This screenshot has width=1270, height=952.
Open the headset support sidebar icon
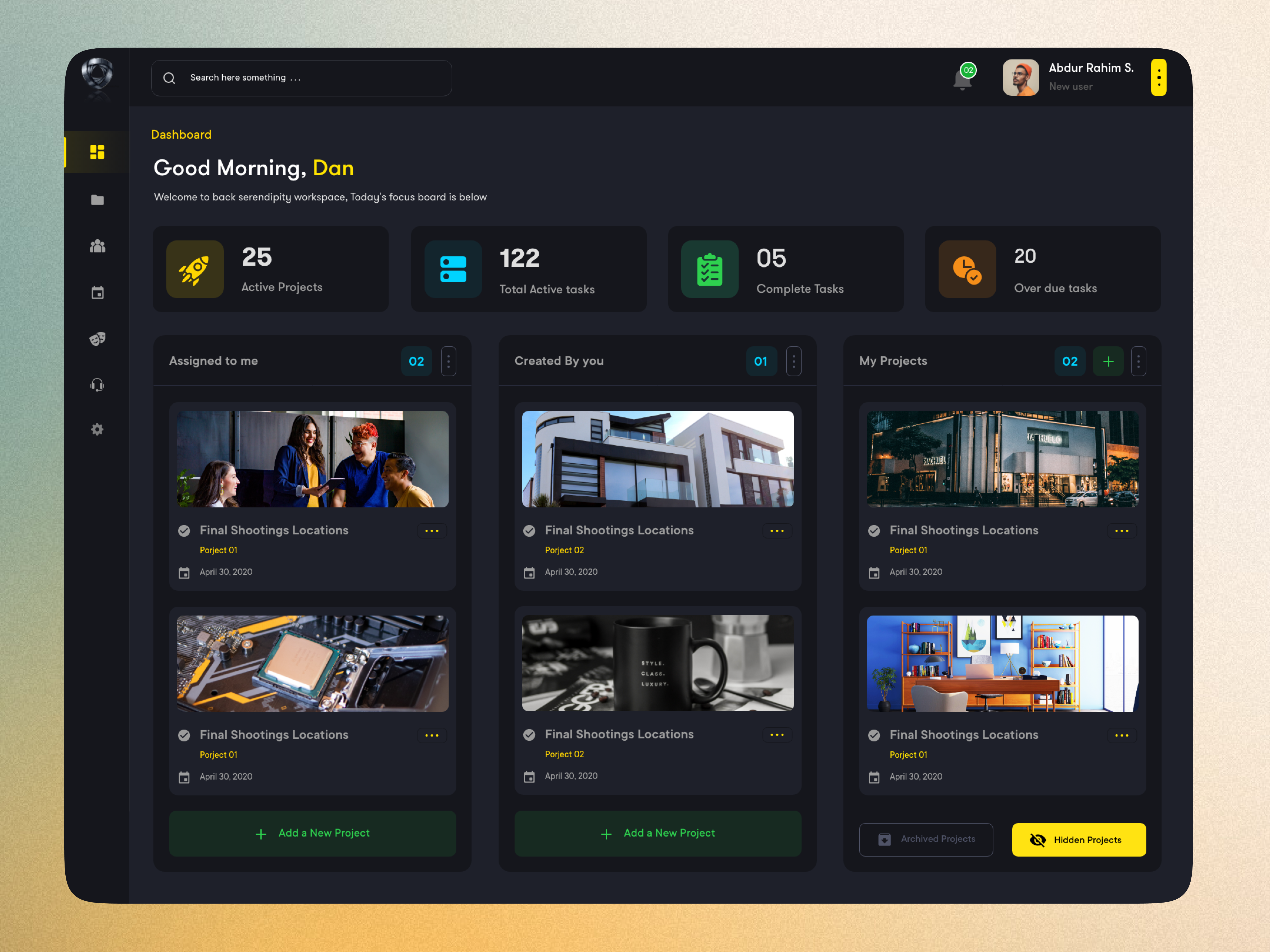pyautogui.click(x=97, y=385)
